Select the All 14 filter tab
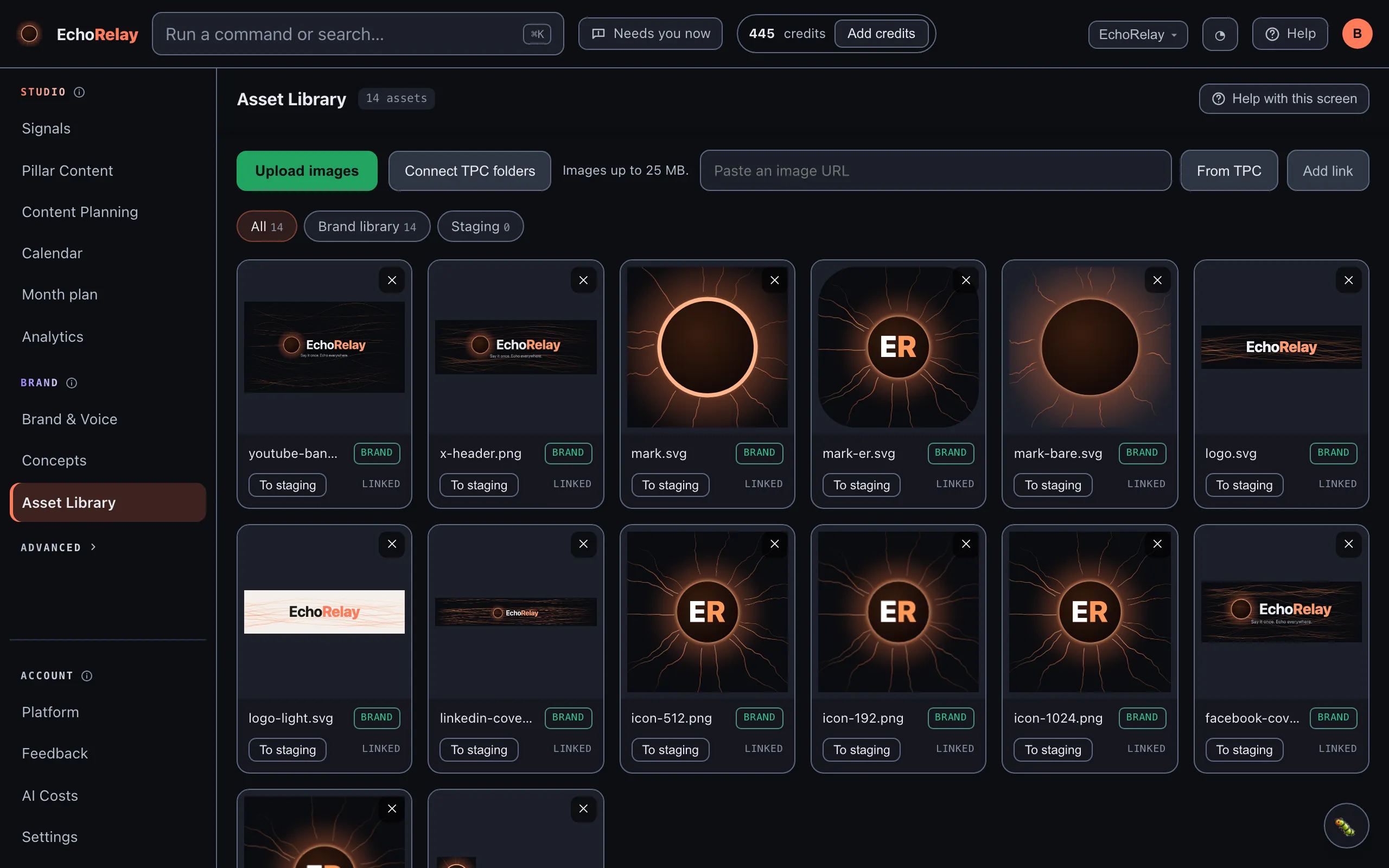The image size is (1389, 868). [x=267, y=226]
